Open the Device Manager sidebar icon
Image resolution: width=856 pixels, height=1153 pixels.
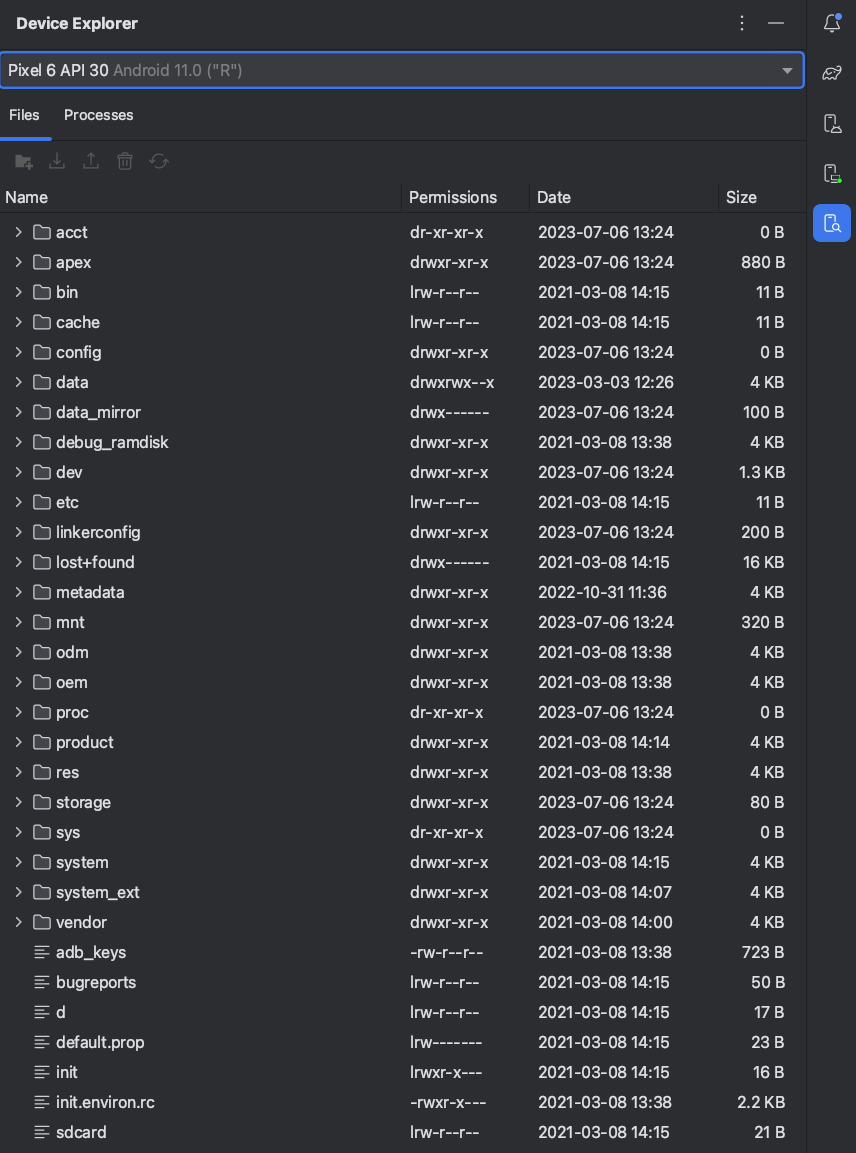(831, 123)
